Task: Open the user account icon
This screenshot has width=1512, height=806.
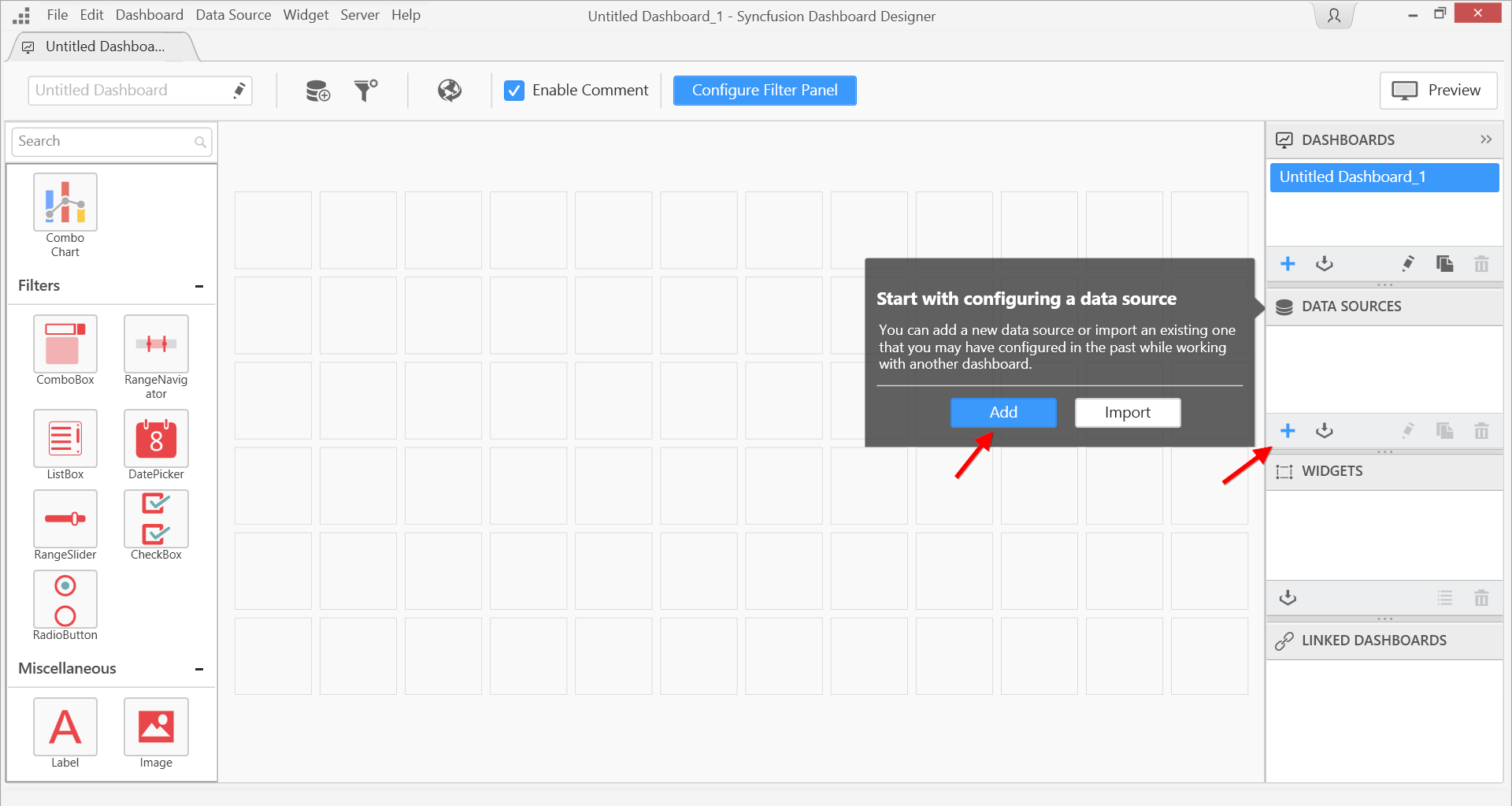Action: [x=1334, y=16]
